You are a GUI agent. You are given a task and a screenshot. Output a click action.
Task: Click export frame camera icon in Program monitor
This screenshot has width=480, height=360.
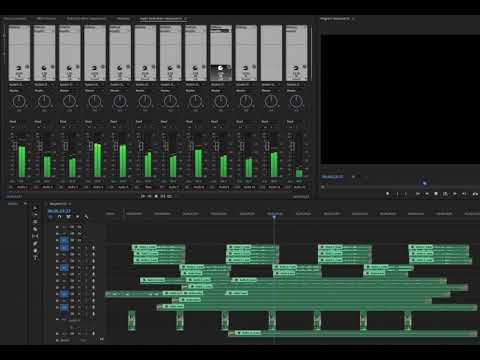pyautogui.click(x=475, y=194)
